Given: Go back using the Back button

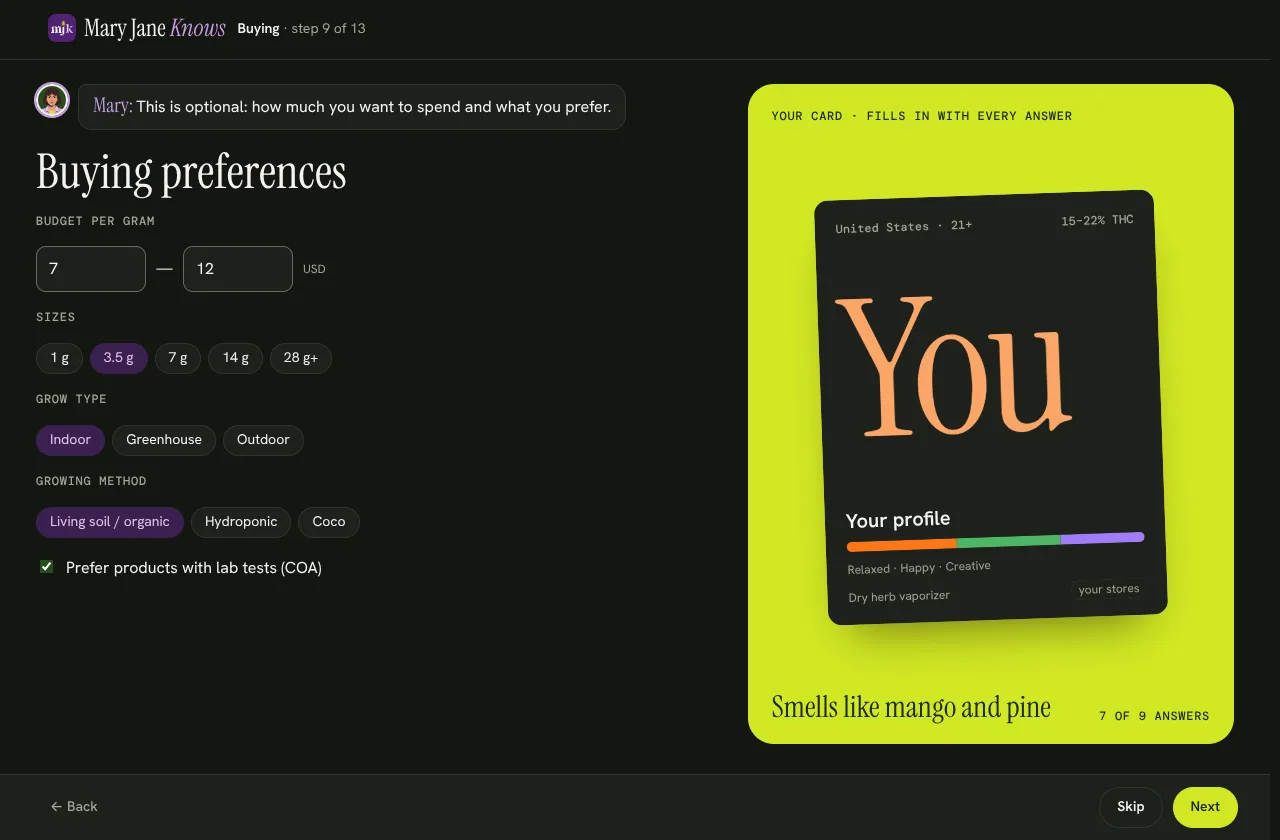Looking at the screenshot, I should pos(75,807).
